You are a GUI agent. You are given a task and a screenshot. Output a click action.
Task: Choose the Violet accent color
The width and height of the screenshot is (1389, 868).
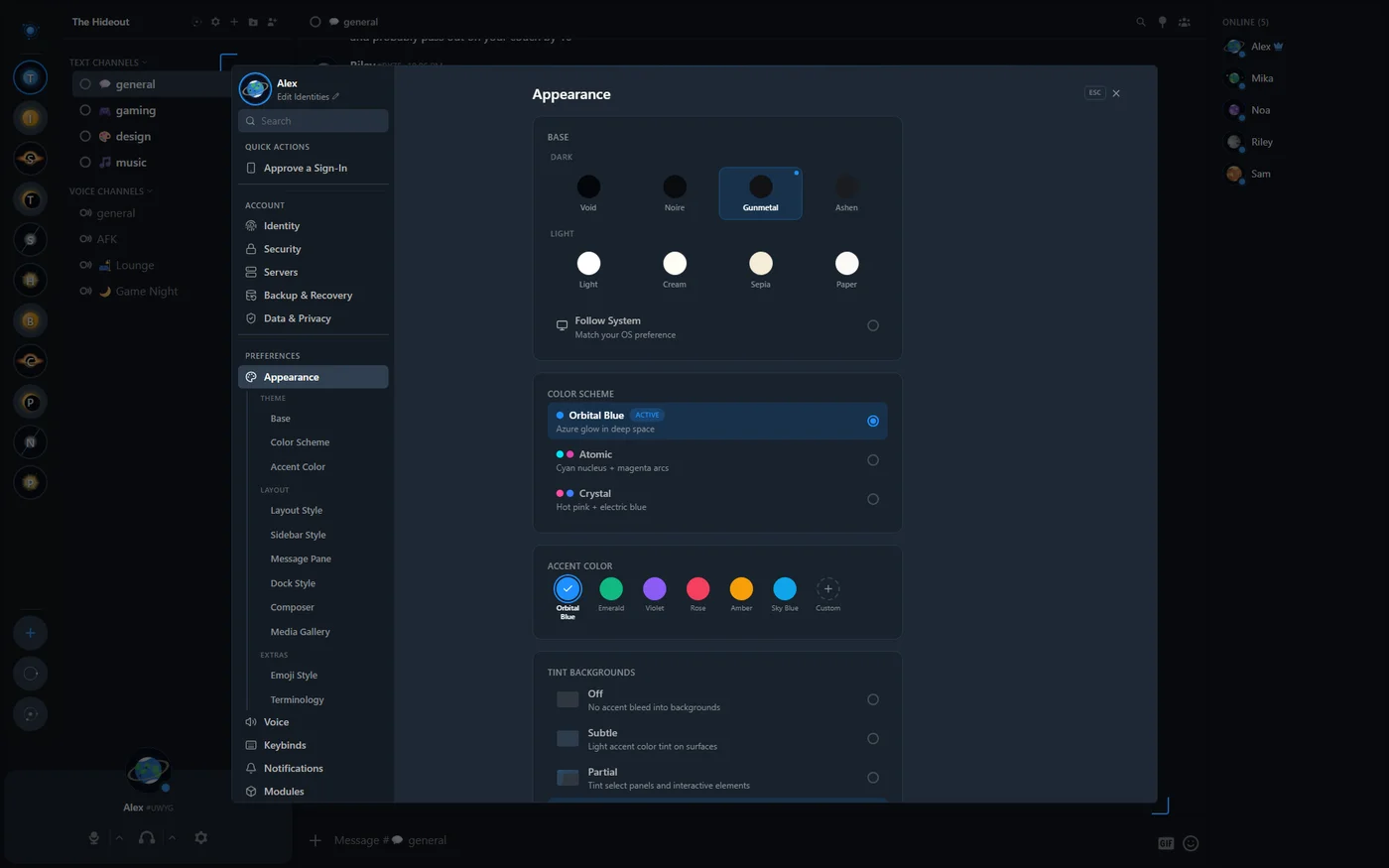pyautogui.click(x=655, y=589)
